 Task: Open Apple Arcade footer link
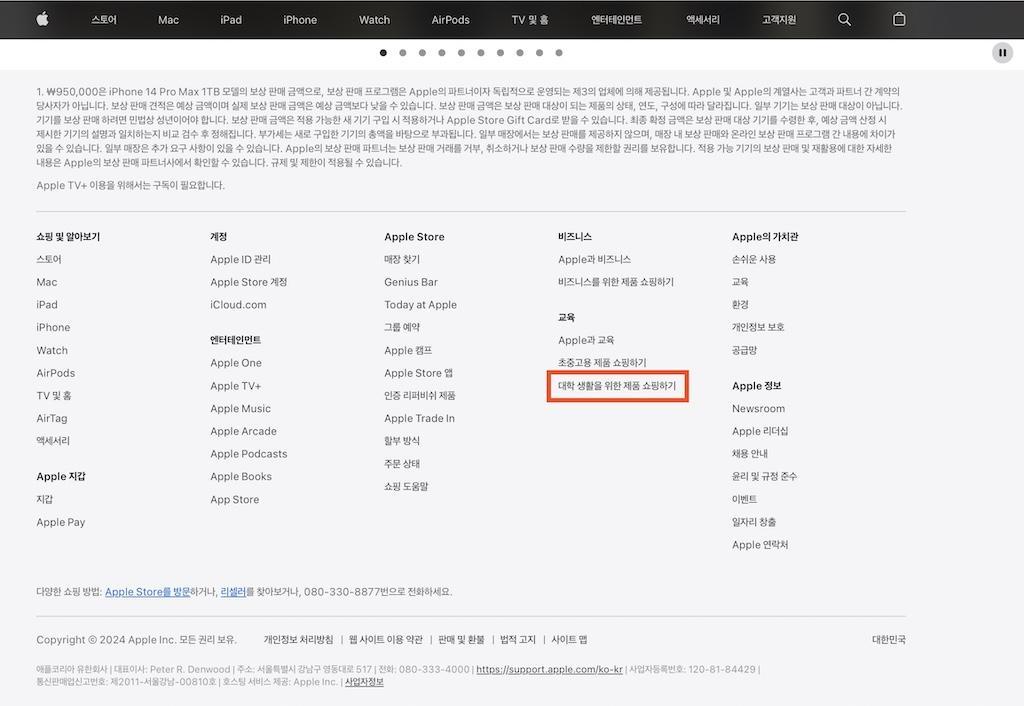click(x=244, y=432)
